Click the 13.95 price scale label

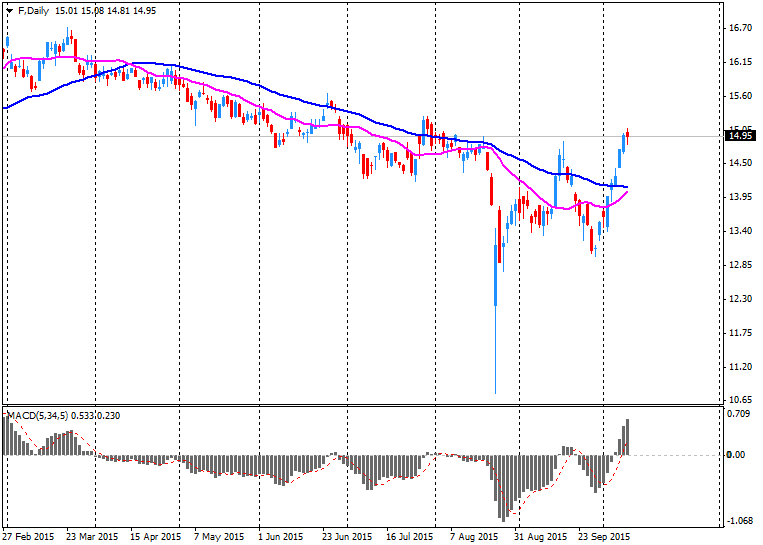(x=741, y=197)
